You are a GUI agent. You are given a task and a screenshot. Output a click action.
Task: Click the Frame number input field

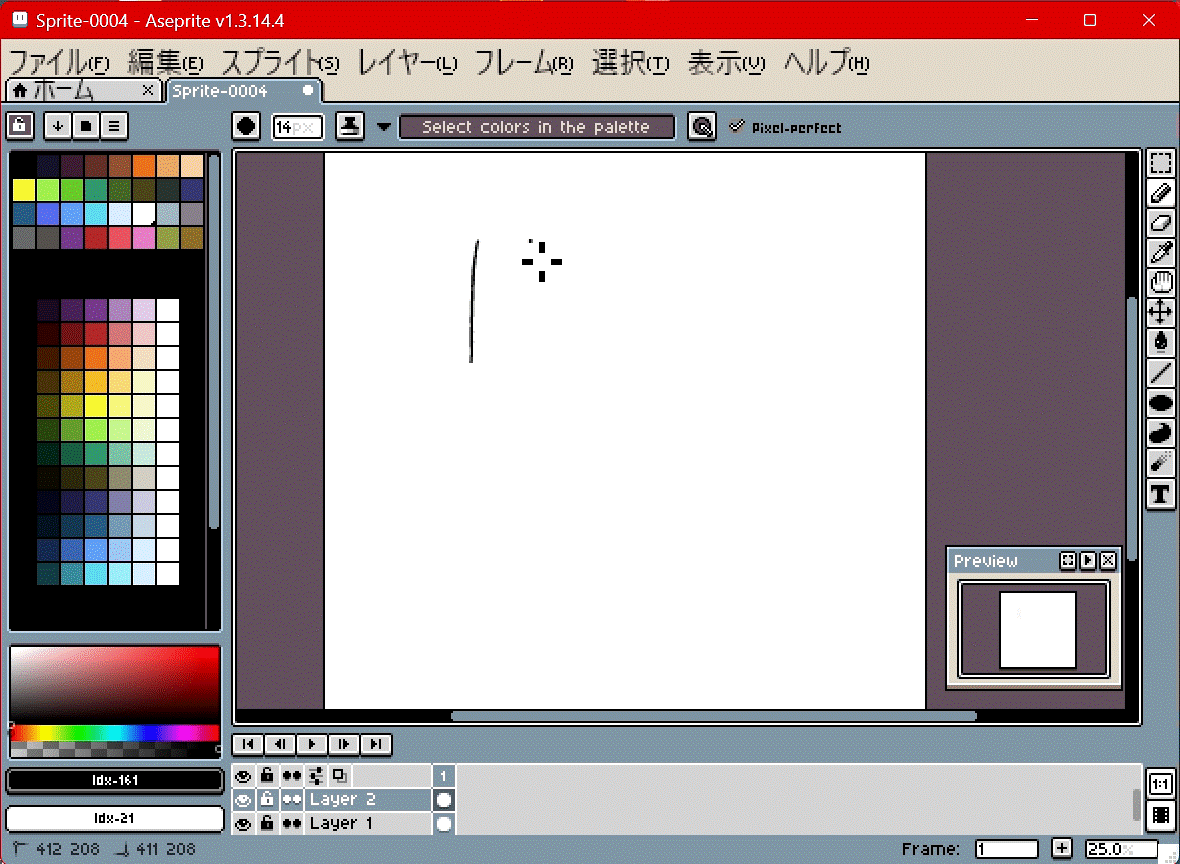tap(1006, 849)
